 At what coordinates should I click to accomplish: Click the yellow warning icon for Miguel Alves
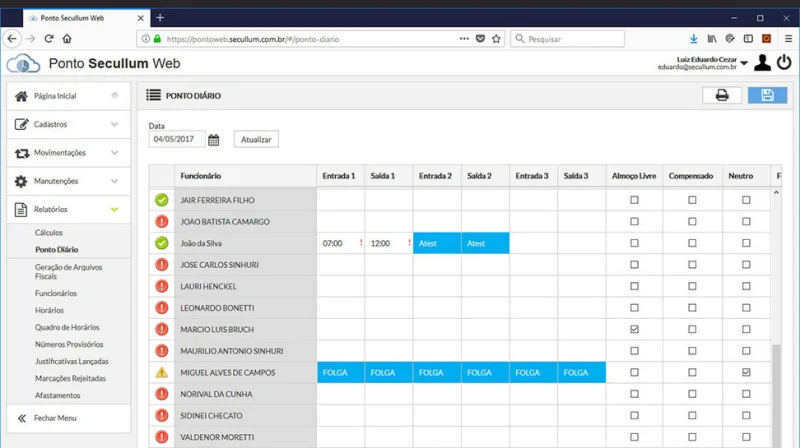pos(161,373)
